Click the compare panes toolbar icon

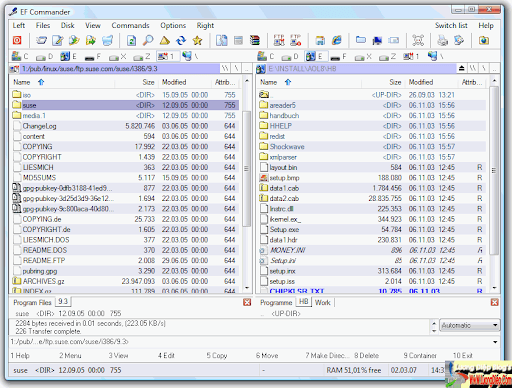(x=222, y=40)
